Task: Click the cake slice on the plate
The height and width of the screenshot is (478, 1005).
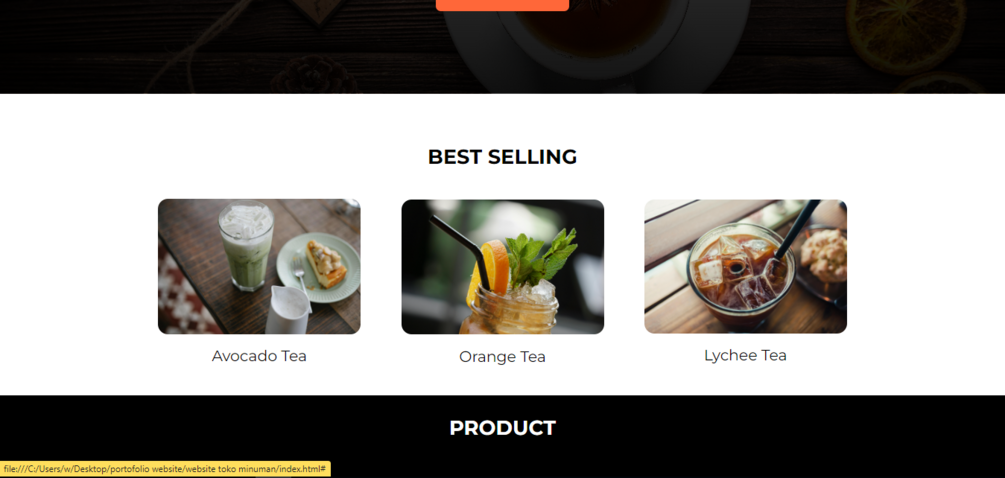Action: click(326, 263)
